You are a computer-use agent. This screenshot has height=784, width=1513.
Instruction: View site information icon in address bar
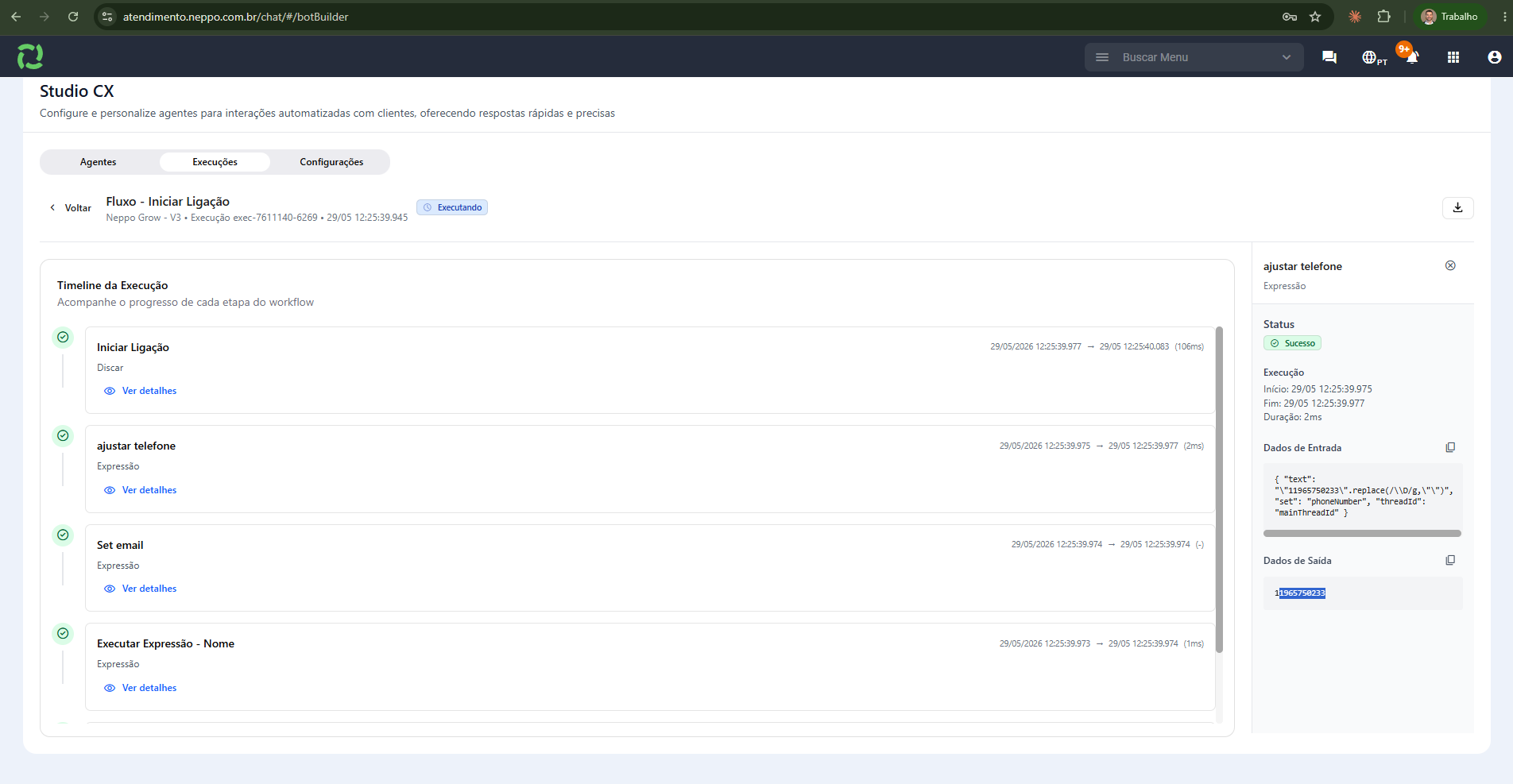click(108, 17)
